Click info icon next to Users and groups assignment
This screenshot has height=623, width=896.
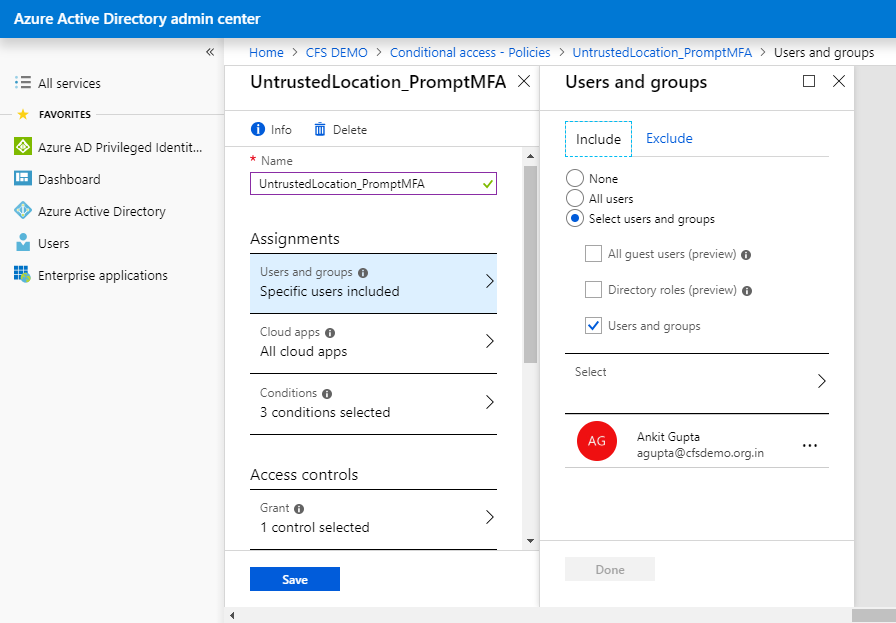(363, 273)
